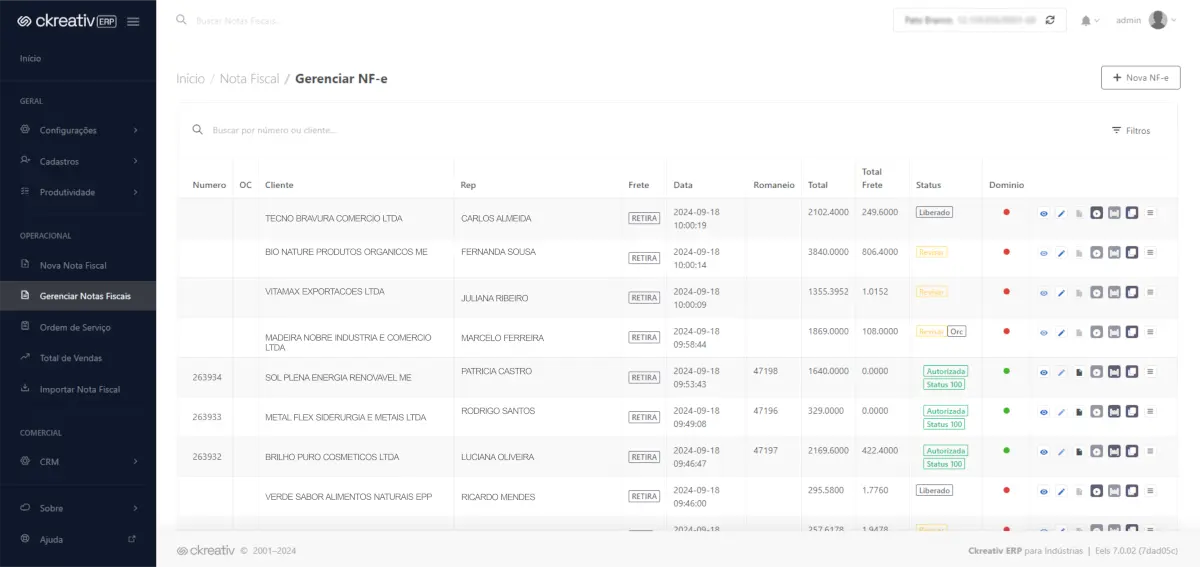The image size is (1200, 567).
Task: Edit MADEIRA NOBRE invoice with pencil icon
Action: pyautogui.click(x=1061, y=332)
